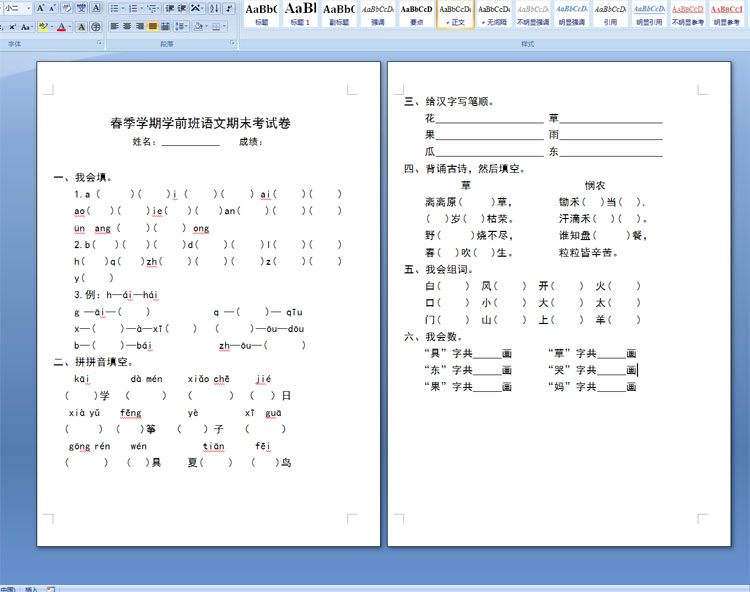Click heading 六、我会数
Screen dimensions: 750x592
[x=433, y=337]
